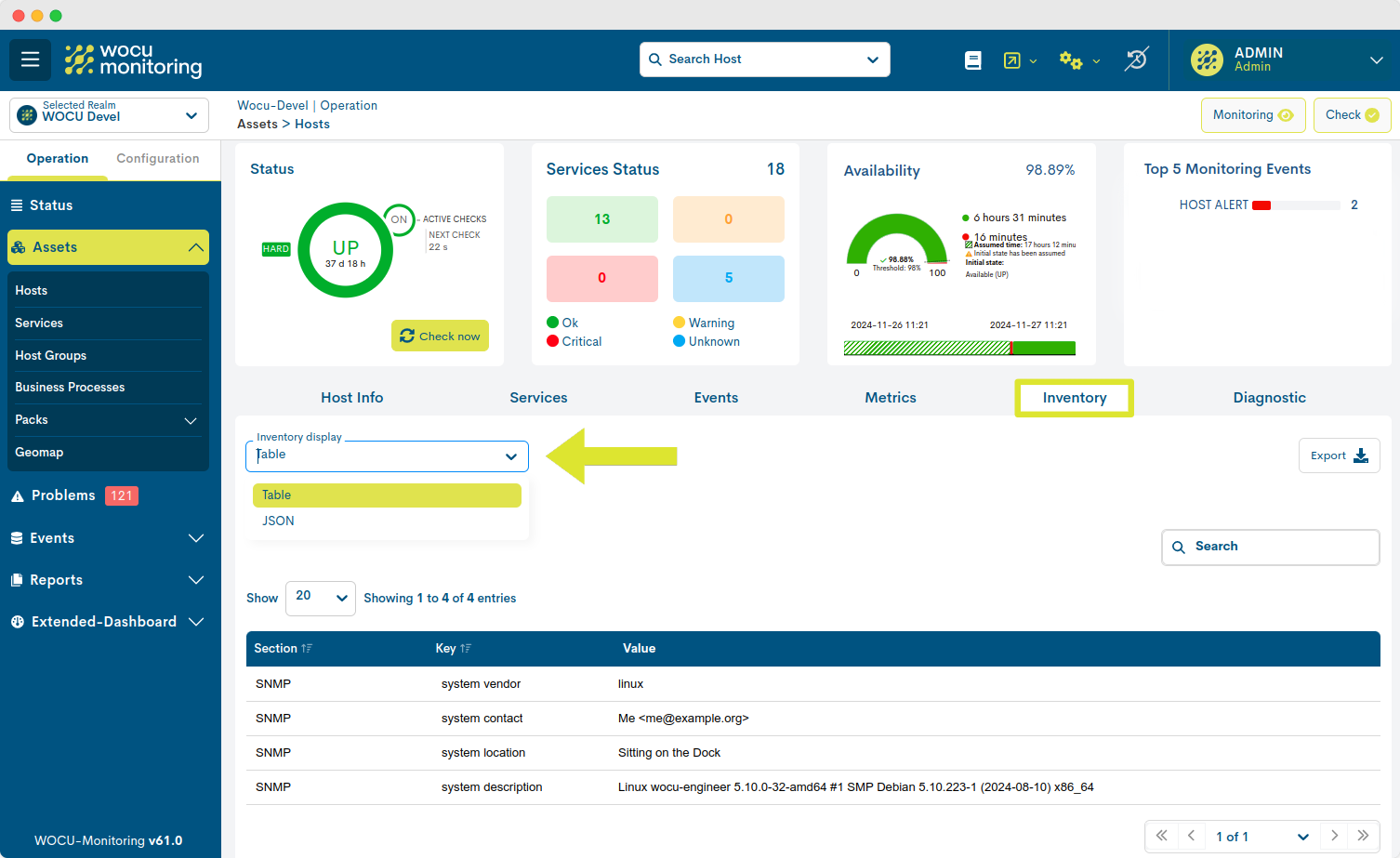Collapse the Assets sidebar section
The width and height of the screenshot is (1400, 858).
(x=196, y=247)
